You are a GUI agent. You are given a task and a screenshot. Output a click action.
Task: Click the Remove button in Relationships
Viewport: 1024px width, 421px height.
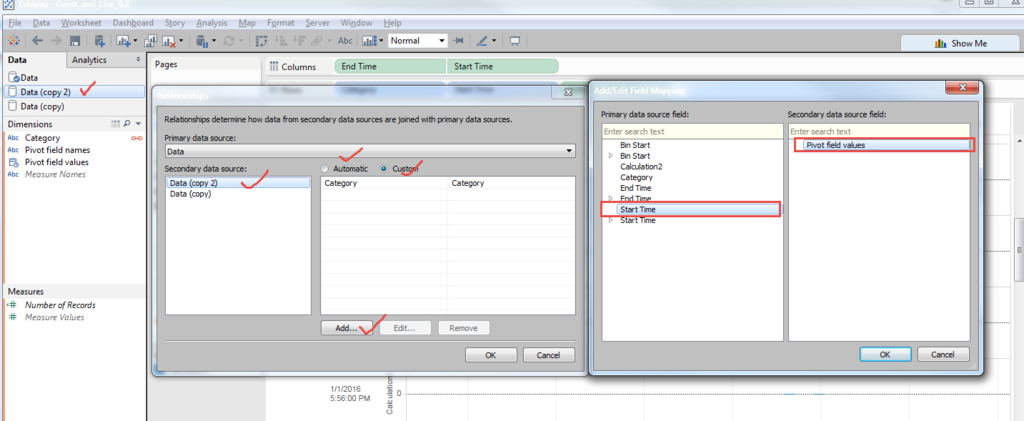464,328
